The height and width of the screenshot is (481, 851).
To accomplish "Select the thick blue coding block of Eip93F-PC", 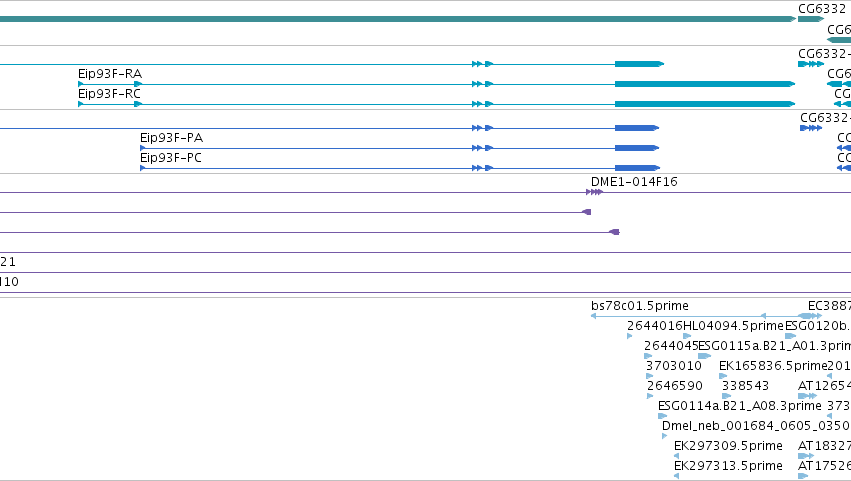I will tap(637, 168).
